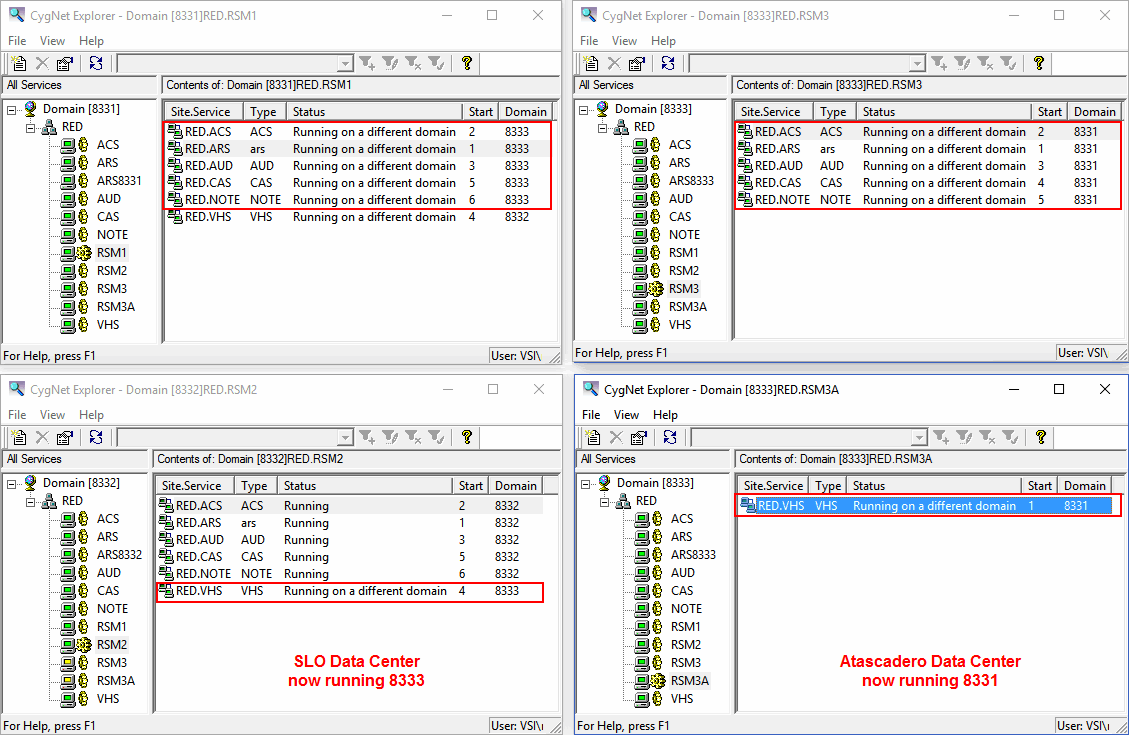The image size is (1129, 735).
Task: Collapse the Domain [8331] tree node
Action: pos(12,110)
